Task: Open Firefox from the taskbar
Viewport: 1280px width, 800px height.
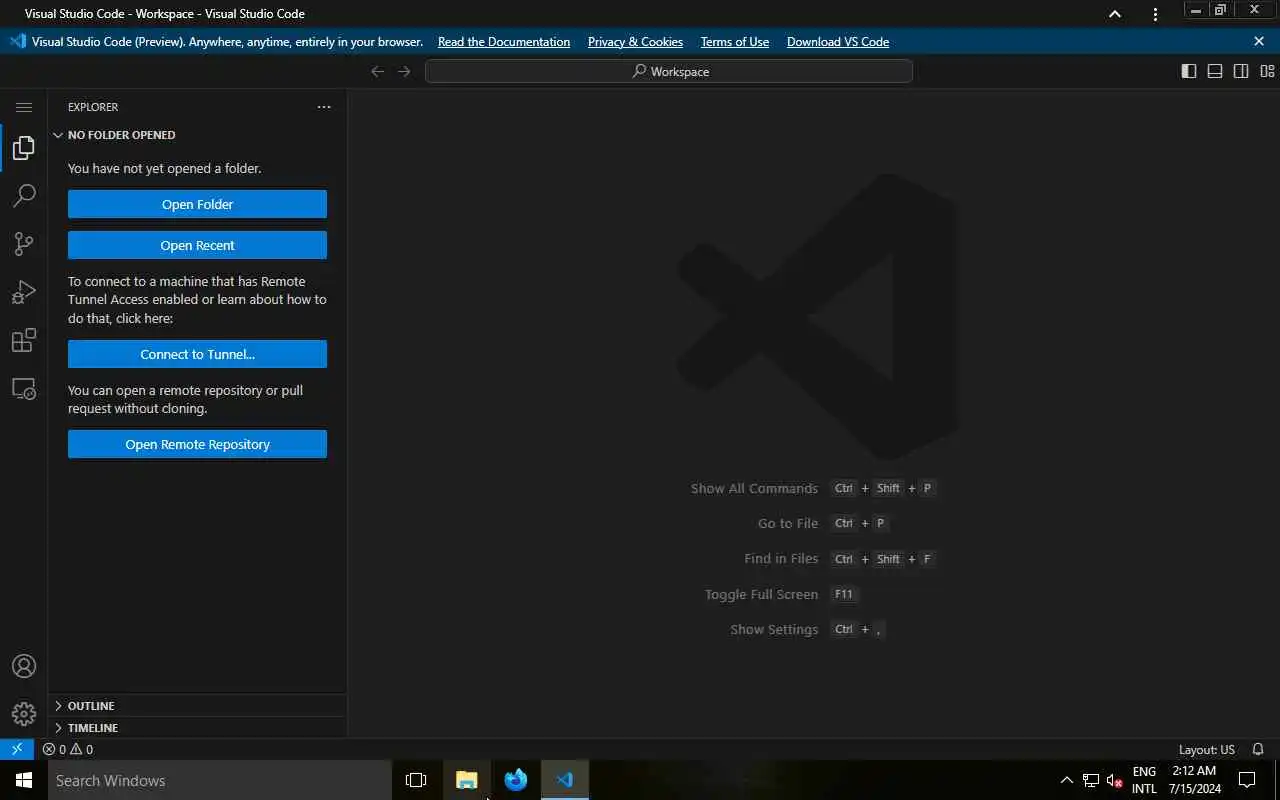Action: coord(516,780)
